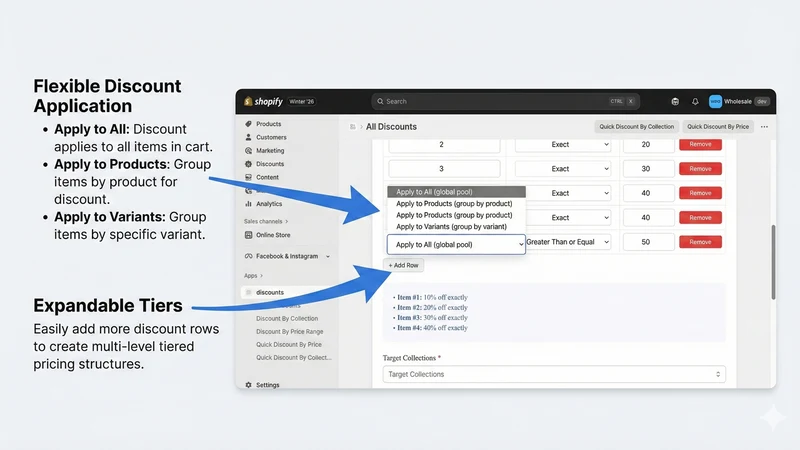The image size is (800, 450).
Task: Expand the Sales channels section
Action: pos(266,221)
